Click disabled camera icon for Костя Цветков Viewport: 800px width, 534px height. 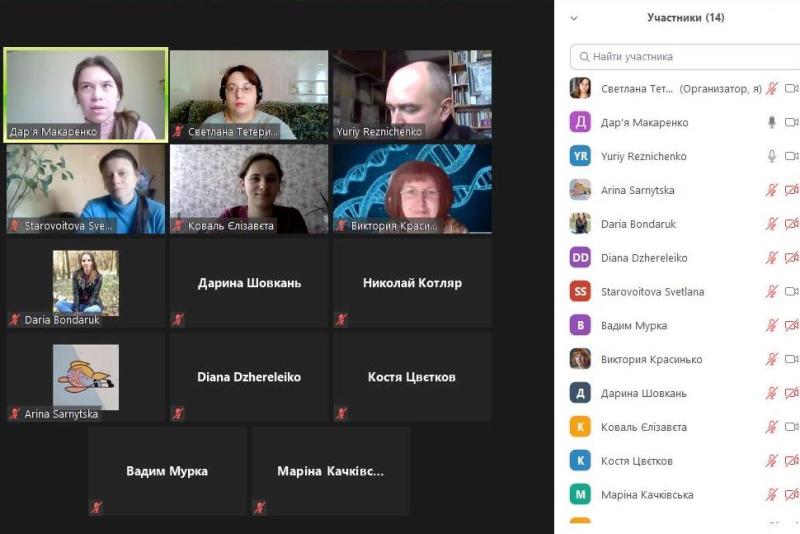coord(792,461)
